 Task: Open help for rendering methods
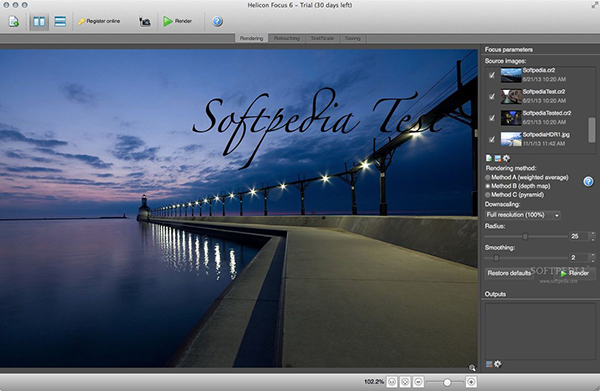(588, 181)
